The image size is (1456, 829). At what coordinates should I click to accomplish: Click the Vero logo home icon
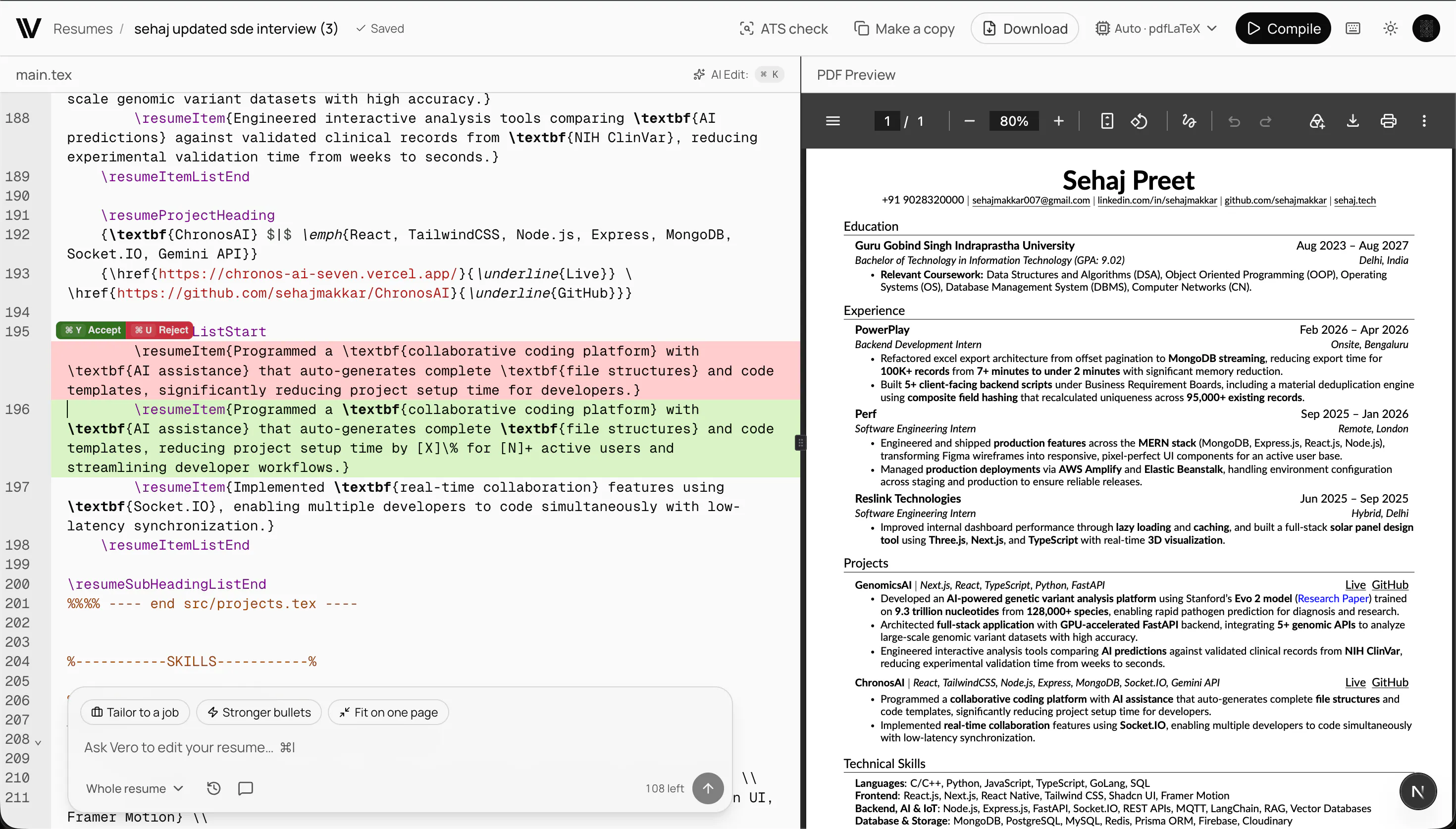click(28, 28)
